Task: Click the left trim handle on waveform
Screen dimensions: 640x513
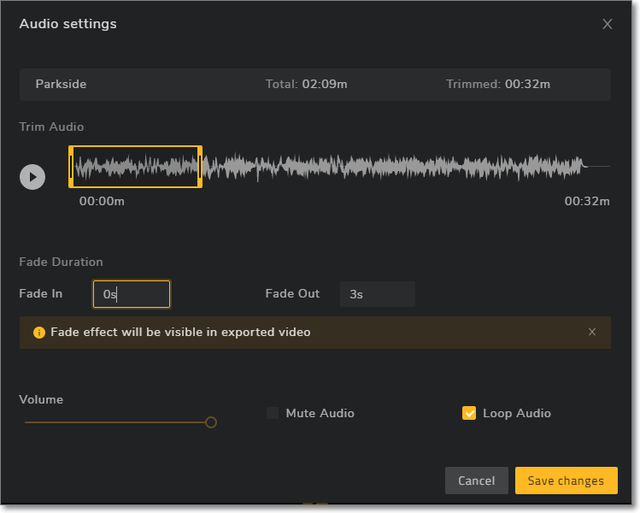Action: 70,167
